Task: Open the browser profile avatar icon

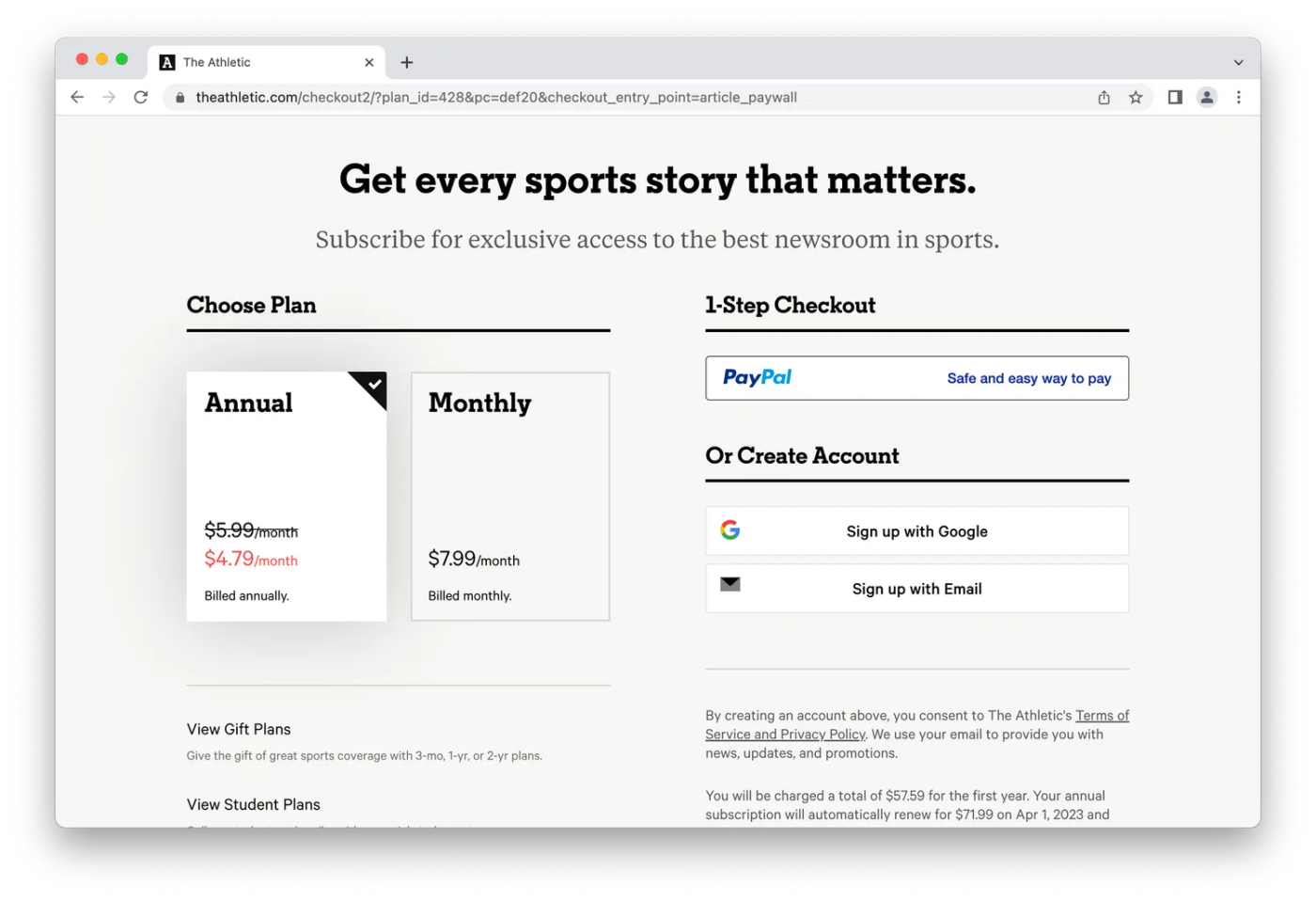Action: click(1207, 97)
